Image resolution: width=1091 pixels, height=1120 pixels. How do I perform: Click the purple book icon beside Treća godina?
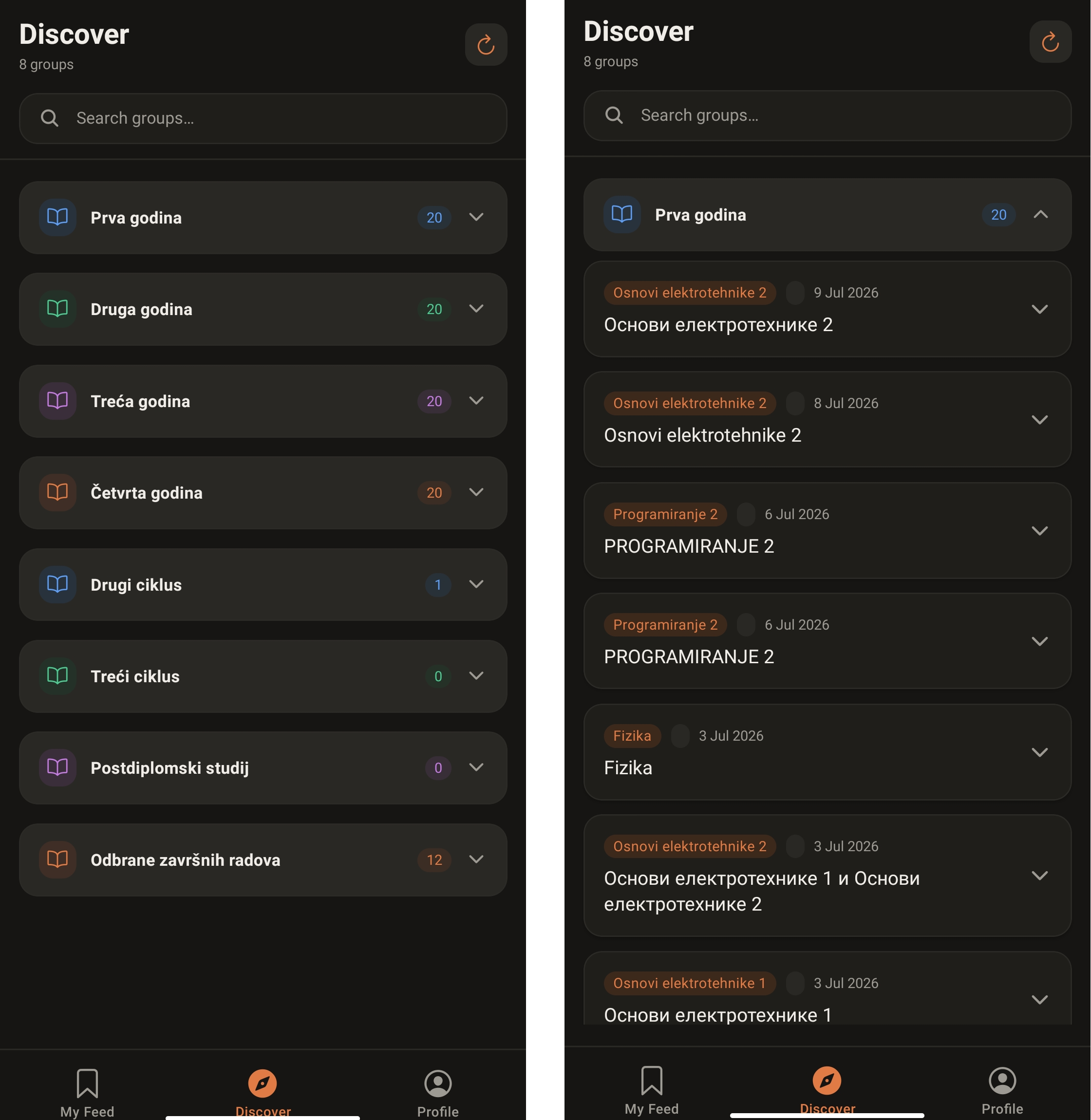[x=57, y=400]
